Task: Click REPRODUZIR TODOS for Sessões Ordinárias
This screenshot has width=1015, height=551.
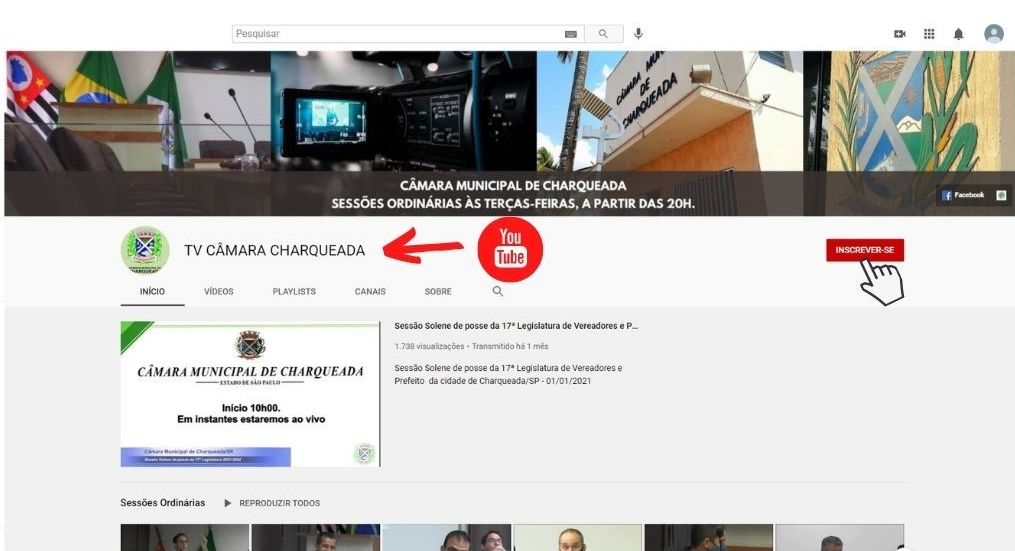Action: pyautogui.click(x=273, y=503)
